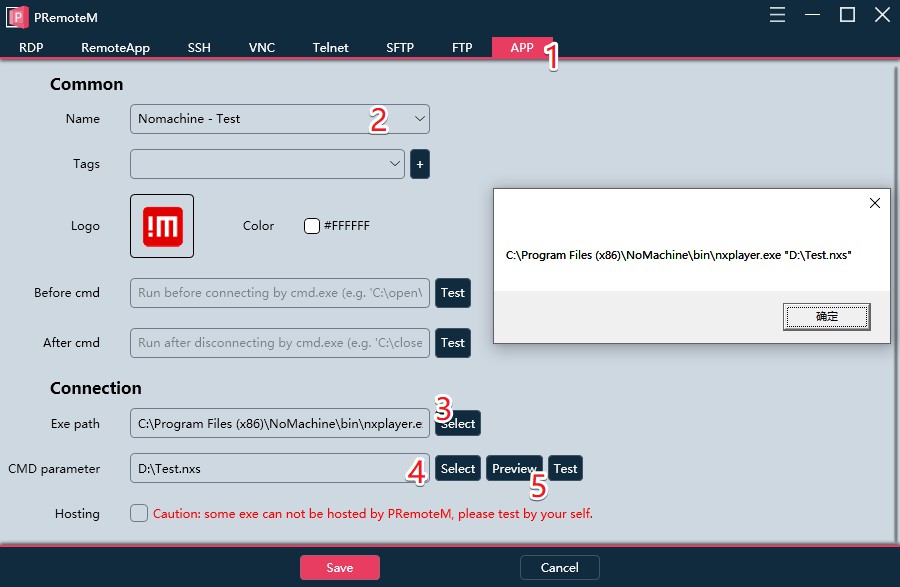Switch to the RDP tab
Viewport: 900px width, 587px height.
point(31,48)
